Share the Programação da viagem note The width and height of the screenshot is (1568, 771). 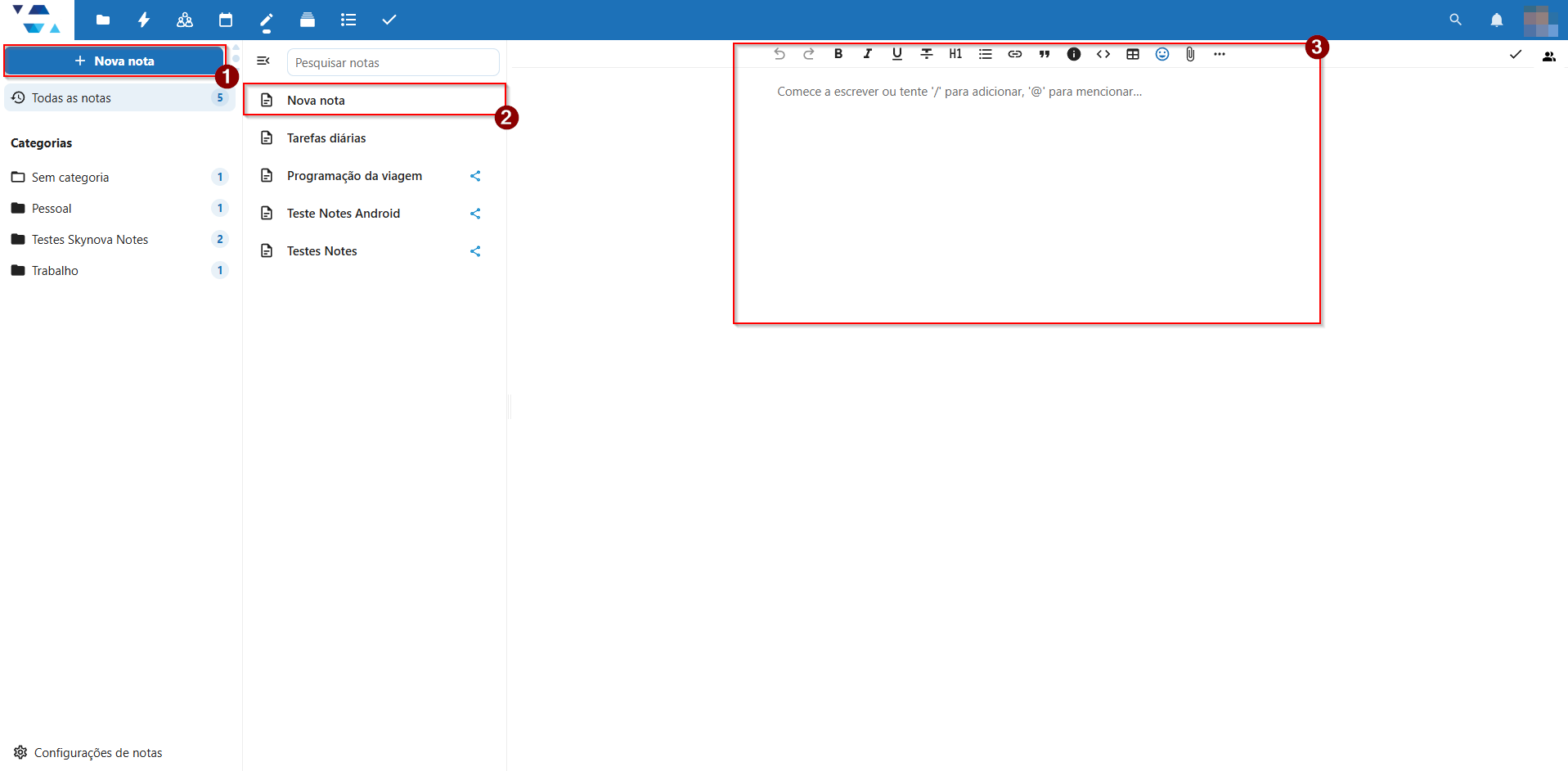click(475, 176)
